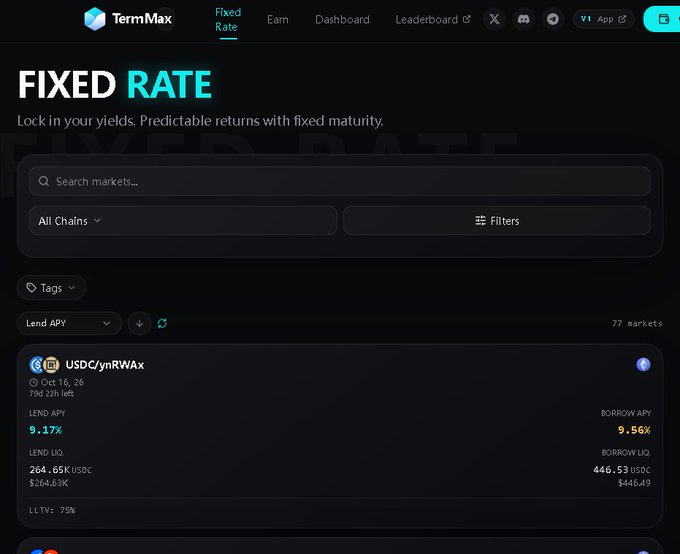
Task: Expand the Tags dropdown
Action: 51,288
